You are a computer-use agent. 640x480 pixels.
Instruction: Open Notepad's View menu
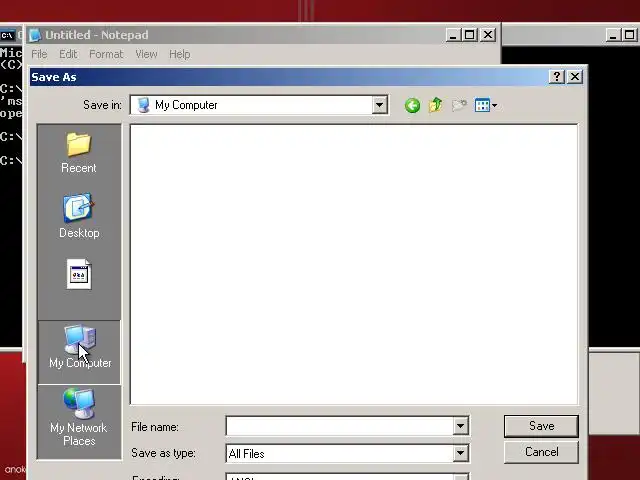146,54
